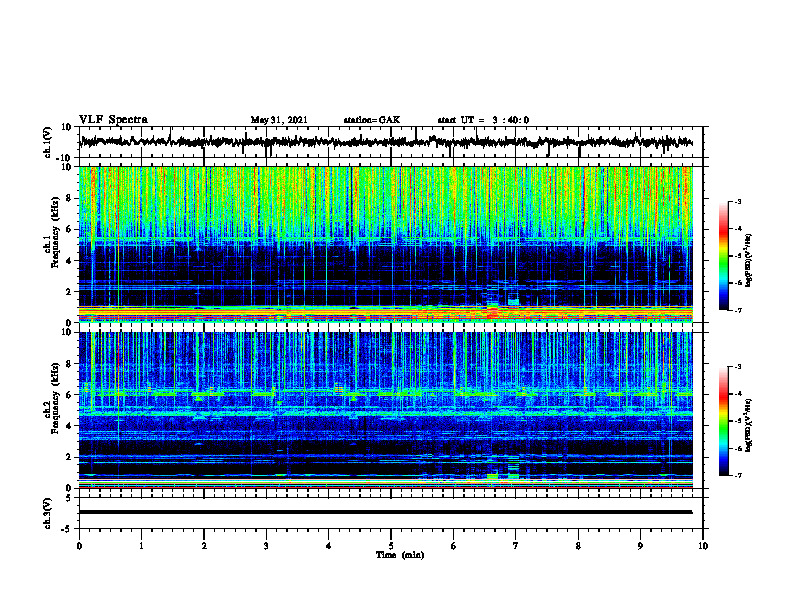Select the "Time (min)" axis label
The height and width of the screenshot is (612, 792).
coord(400,555)
